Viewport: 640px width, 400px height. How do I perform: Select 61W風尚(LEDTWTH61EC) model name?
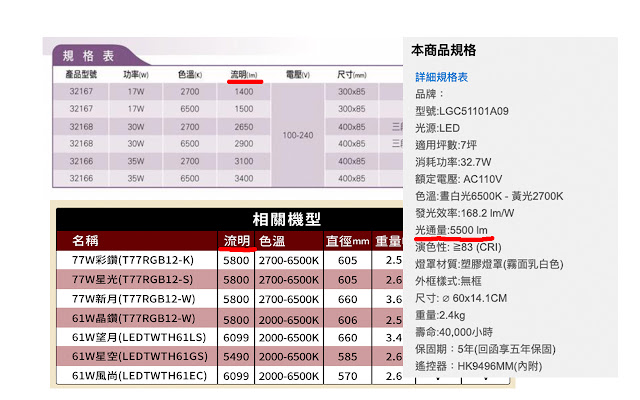point(139,376)
